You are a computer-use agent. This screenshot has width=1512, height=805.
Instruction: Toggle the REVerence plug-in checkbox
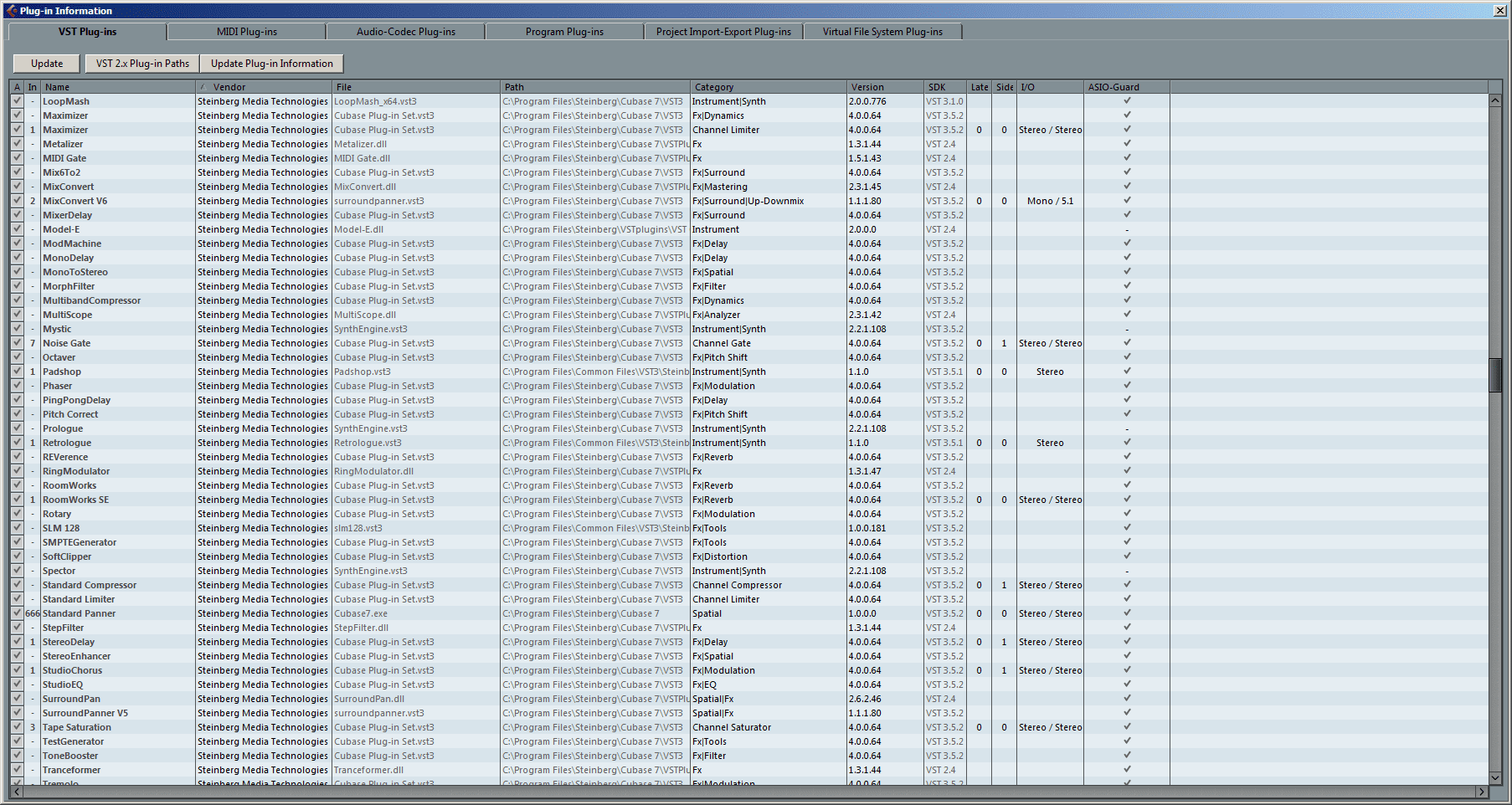(17, 457)
